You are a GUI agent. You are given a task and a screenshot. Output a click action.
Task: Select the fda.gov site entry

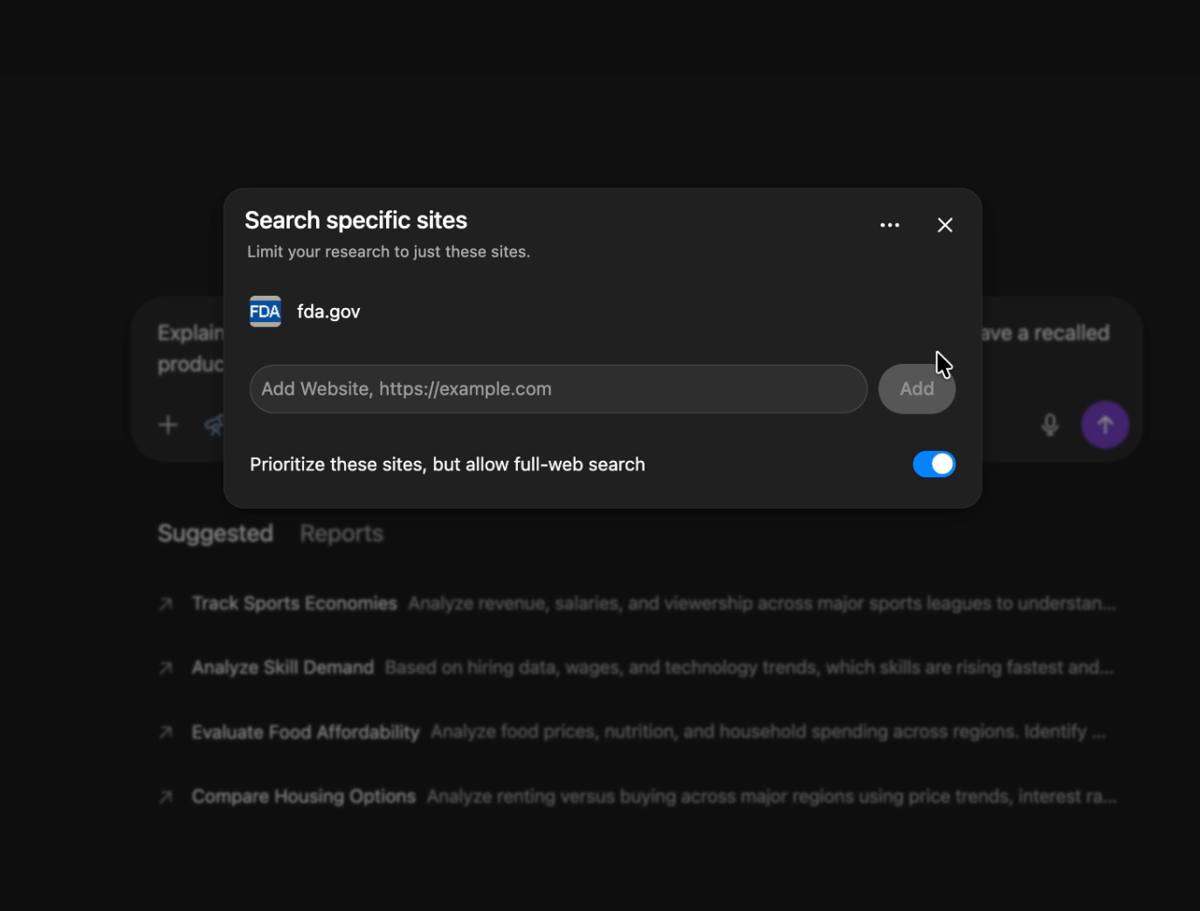[x=329, y=312]
